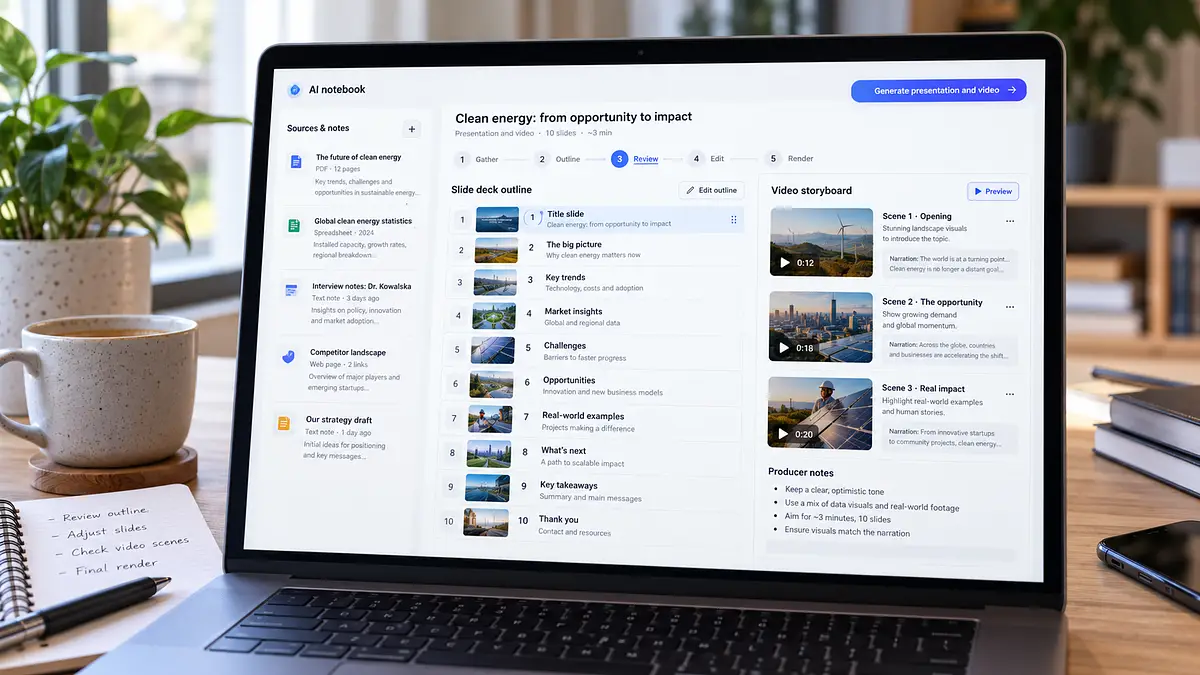The height and width of the screenshot is (675, 1200).
Task: Open more options for Scene 3 Real impact
Action: click(1009, 394)
